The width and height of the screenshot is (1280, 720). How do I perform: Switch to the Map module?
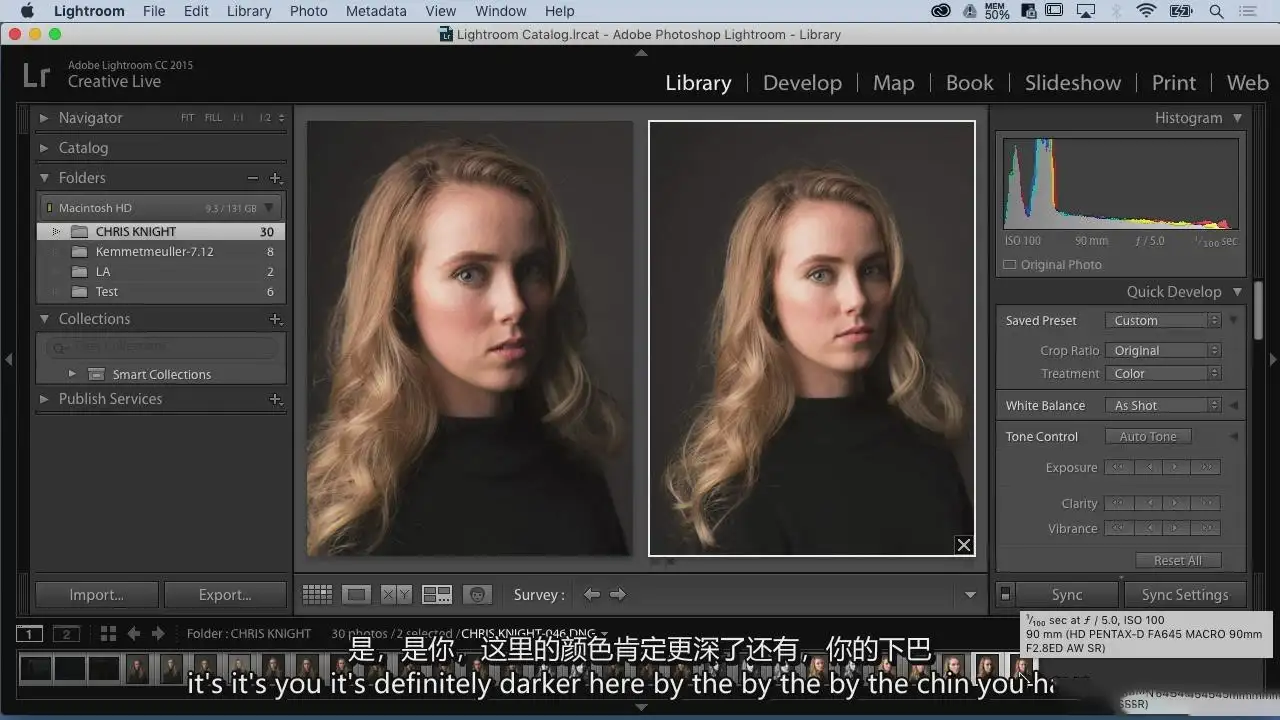click(x=893, y=83)
